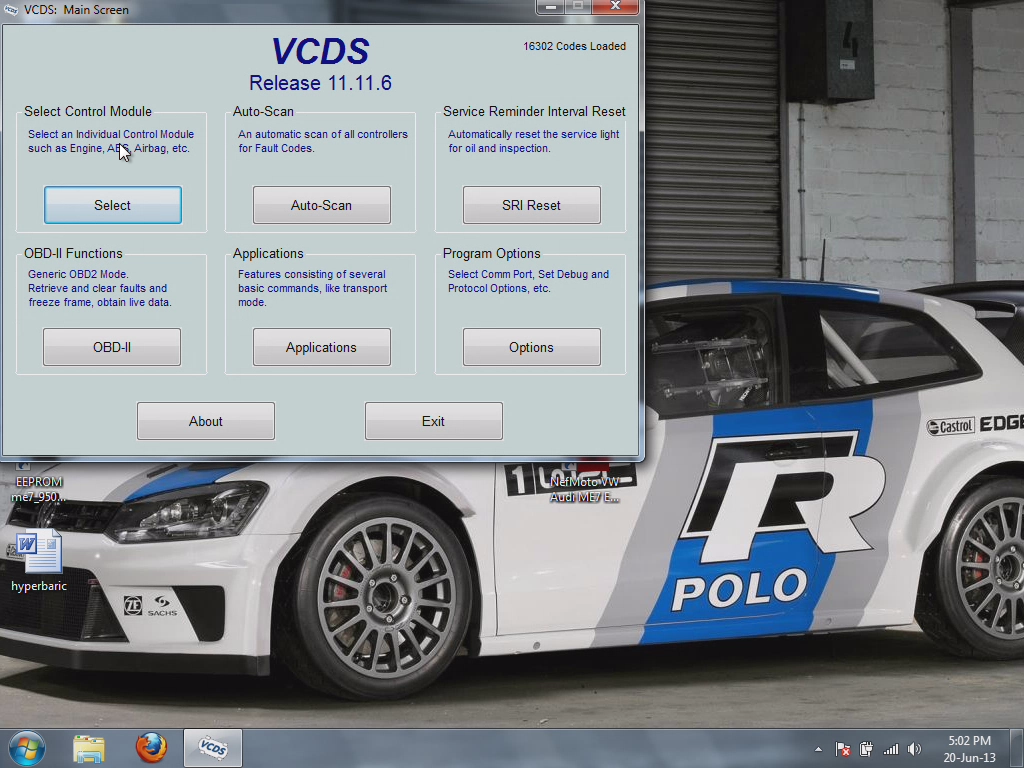Check network status via the signal tray icon
Image resolution: width=1024 pixels, height=768 pixels.
point(889,748)
